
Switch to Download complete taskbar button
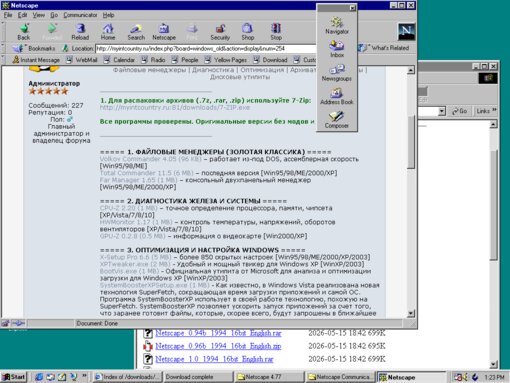click(199, 377)
